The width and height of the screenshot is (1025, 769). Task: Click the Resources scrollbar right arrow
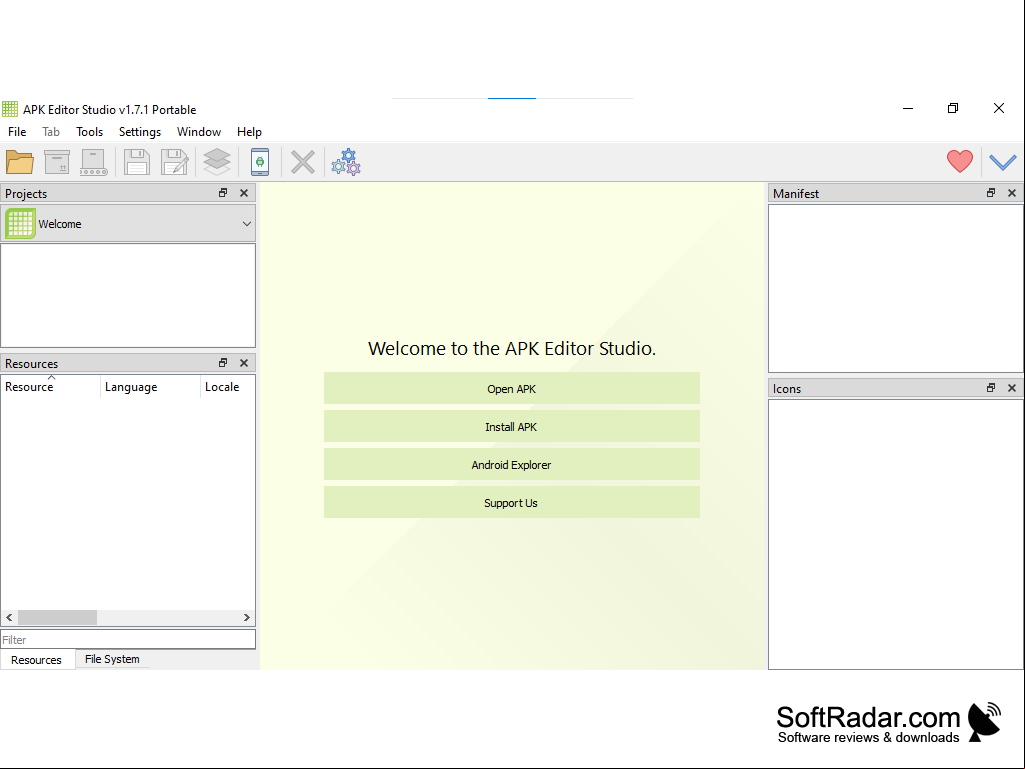tap(246, 617)
